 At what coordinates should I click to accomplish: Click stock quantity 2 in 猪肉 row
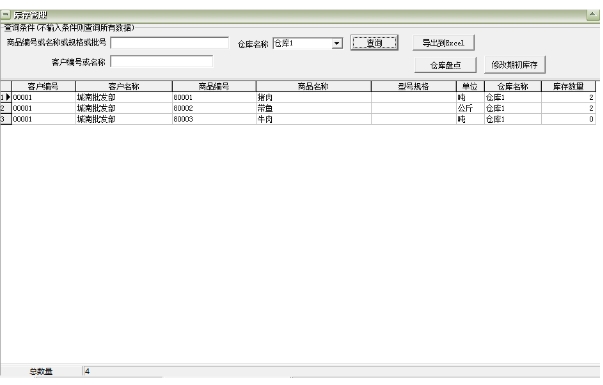click(568, 97)
